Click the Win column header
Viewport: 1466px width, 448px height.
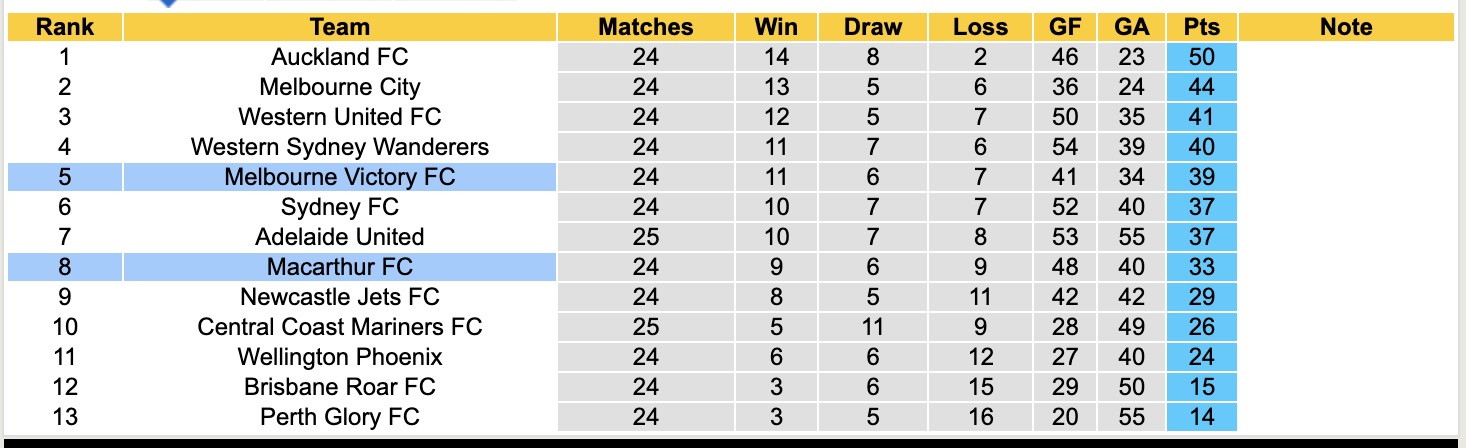(776, 27)
